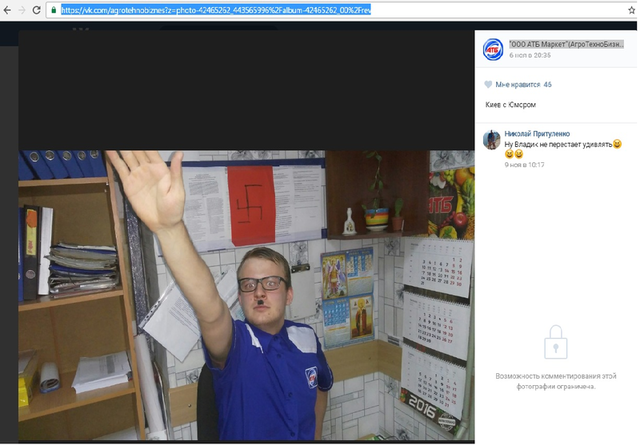Reload the page with the refresh icon

pyautogui.click(x=38, y=10)
